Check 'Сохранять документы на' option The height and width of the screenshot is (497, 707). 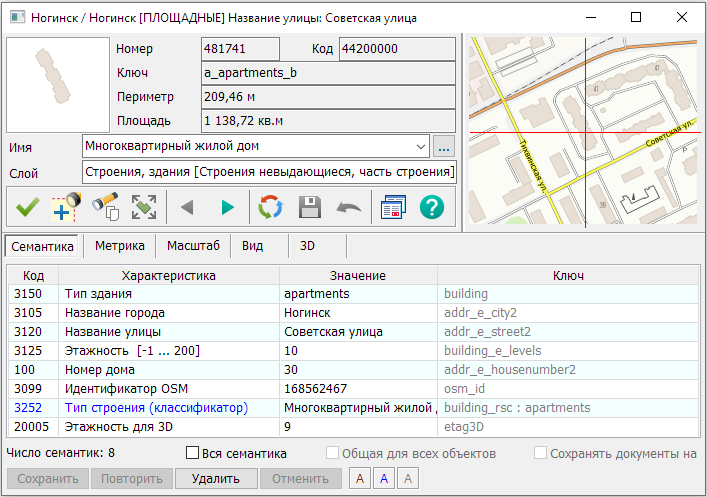click(x=541, y=454)
